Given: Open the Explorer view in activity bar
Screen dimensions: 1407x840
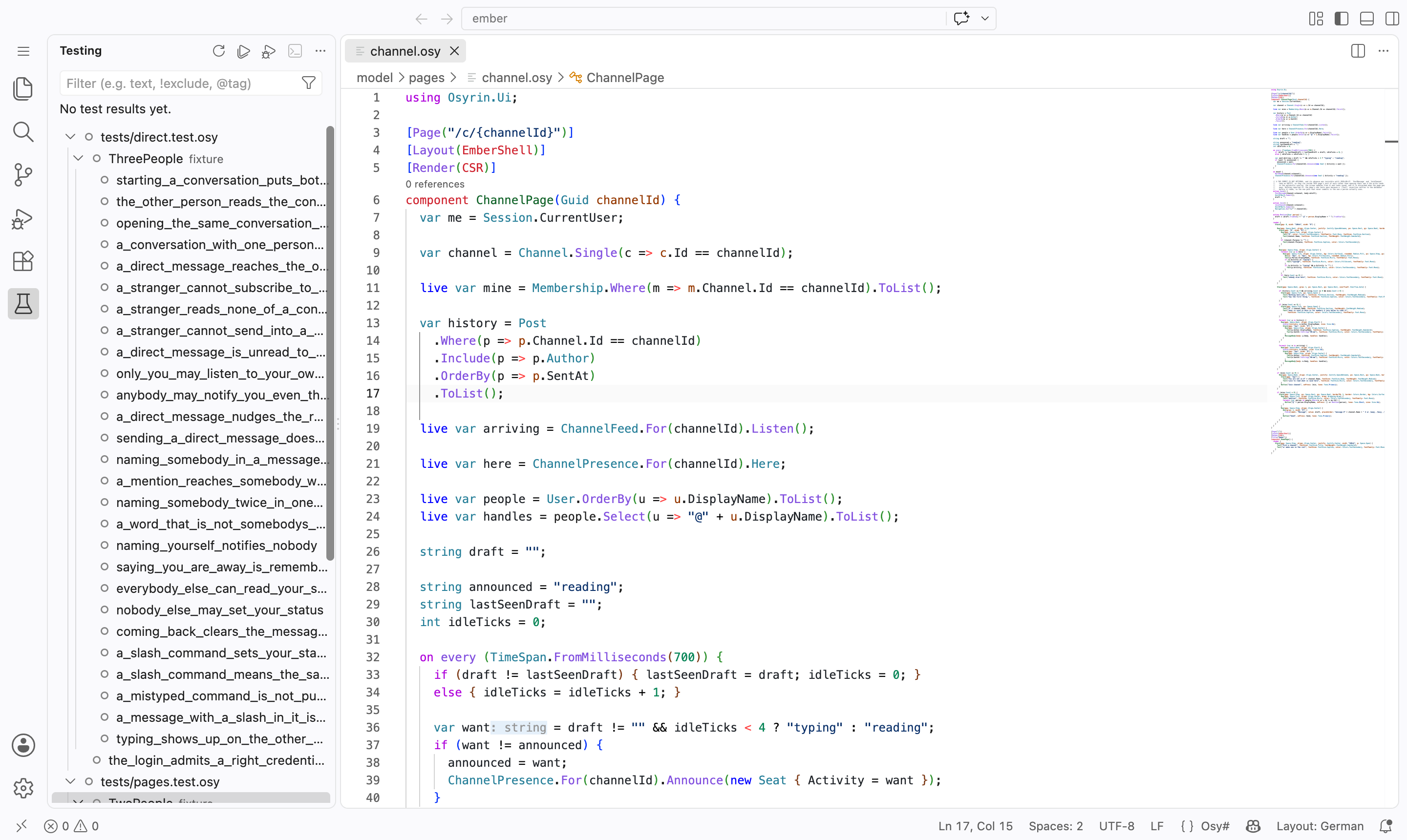Looking at the screenshot, I should click(23, 89).
